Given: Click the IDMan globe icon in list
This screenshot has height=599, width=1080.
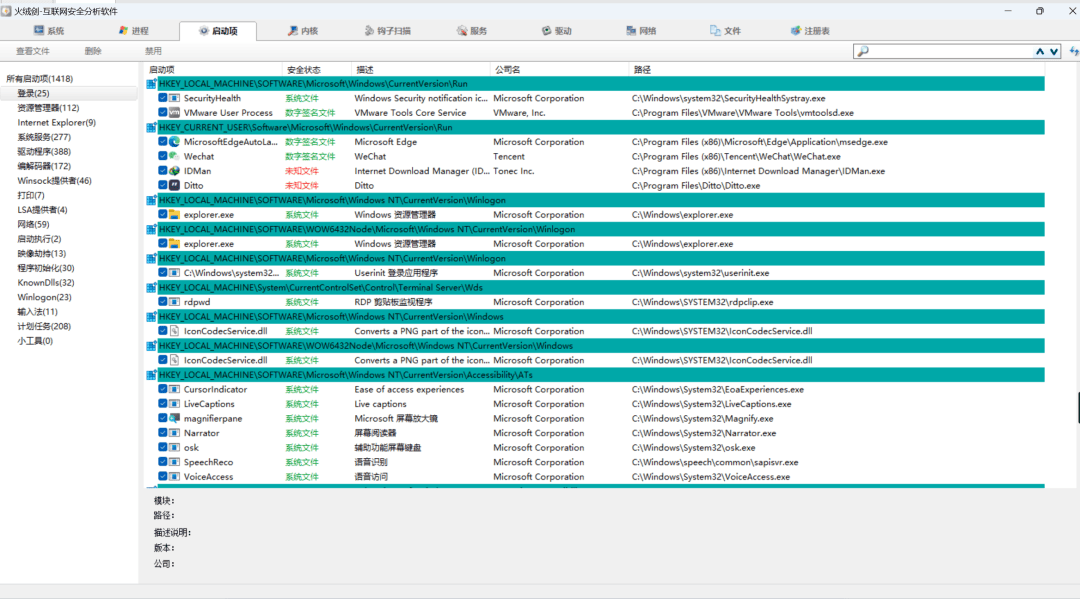Looking at the screenshot, I should tap(174, 171).
